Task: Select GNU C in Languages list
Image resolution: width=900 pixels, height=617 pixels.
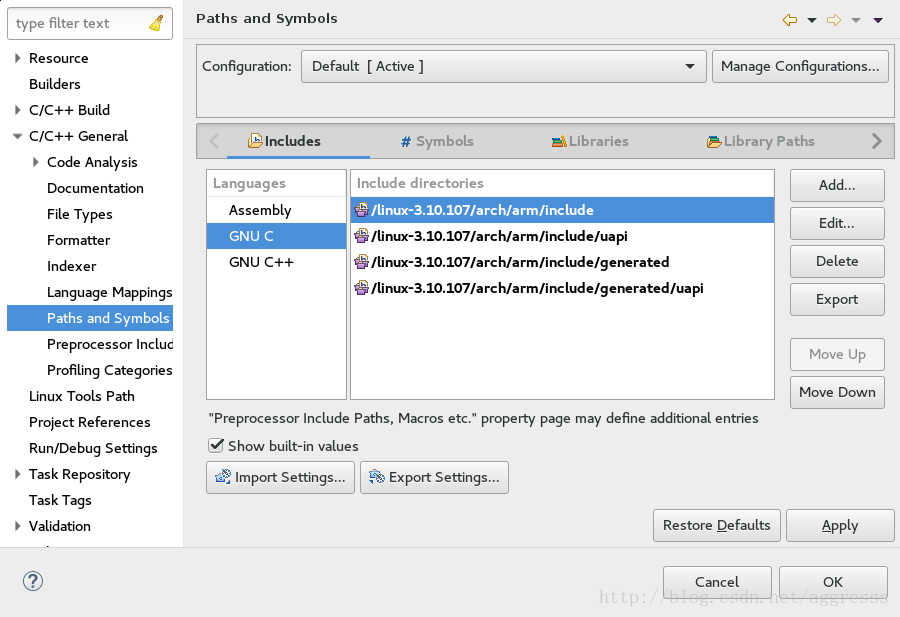Action: point(276,236)
